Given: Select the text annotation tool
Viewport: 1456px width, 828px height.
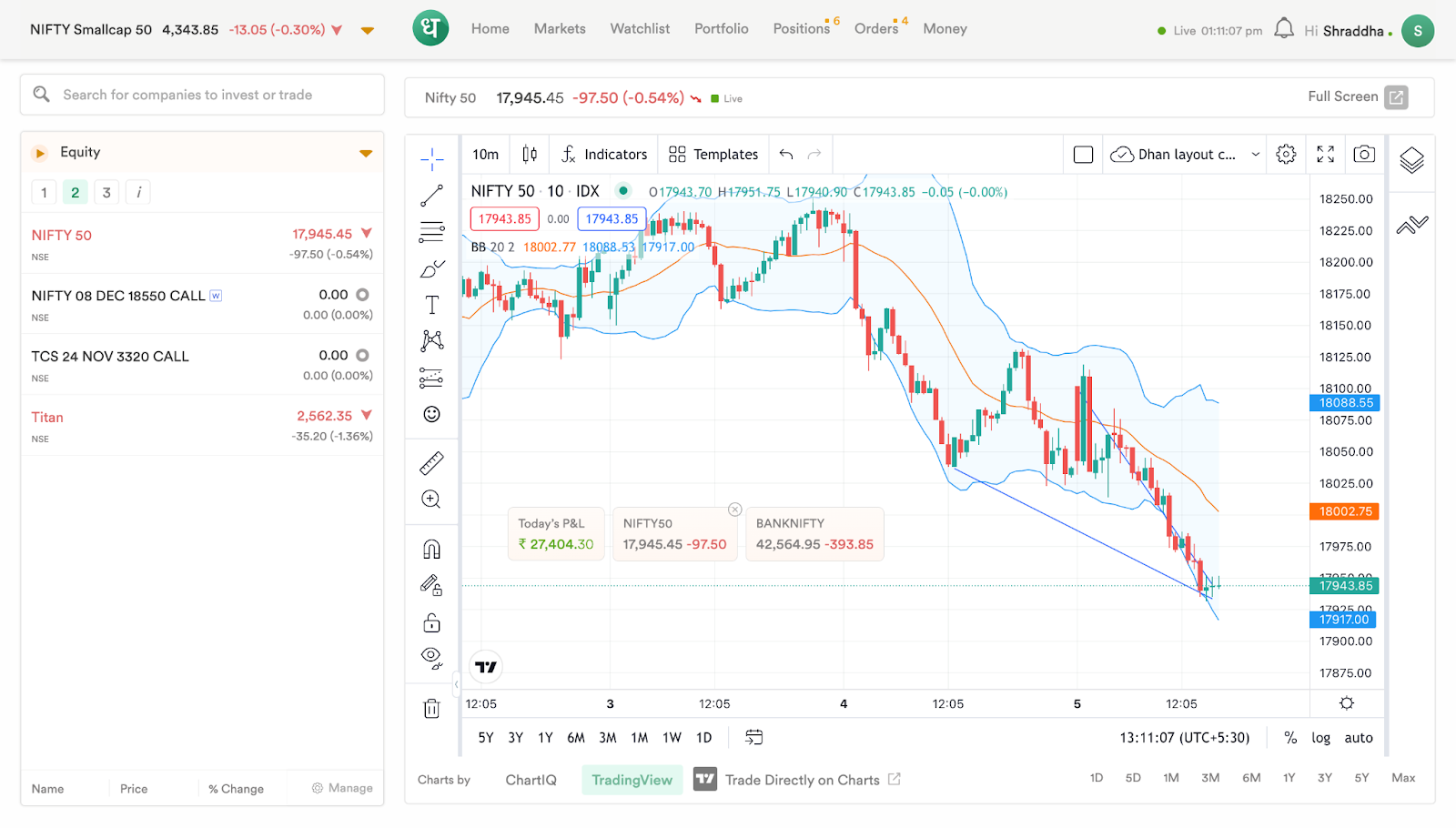Looking at the screenshot, I should coord(431,305).
